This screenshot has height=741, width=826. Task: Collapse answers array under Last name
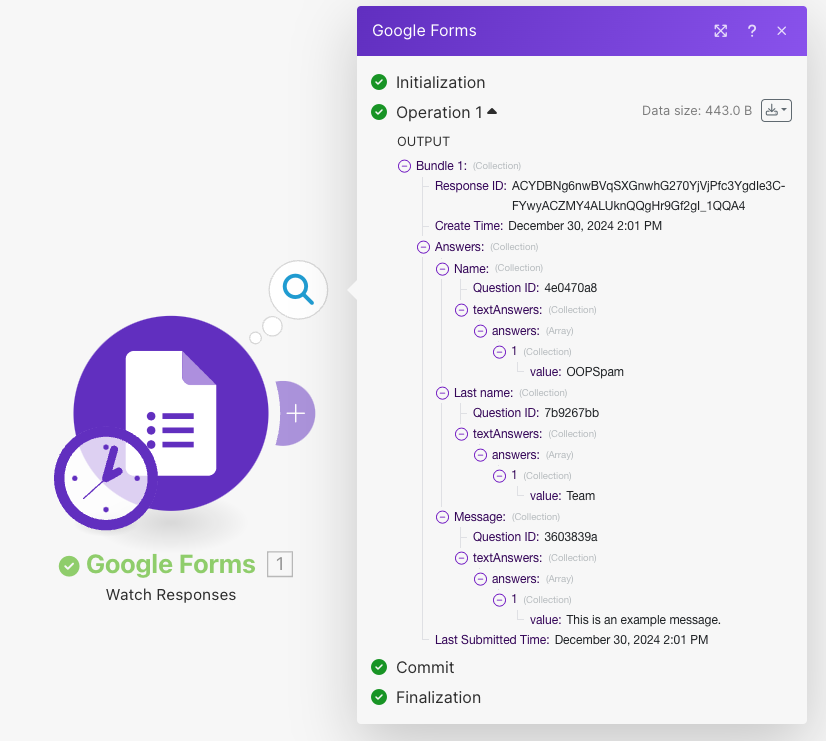tap(480, 455)
